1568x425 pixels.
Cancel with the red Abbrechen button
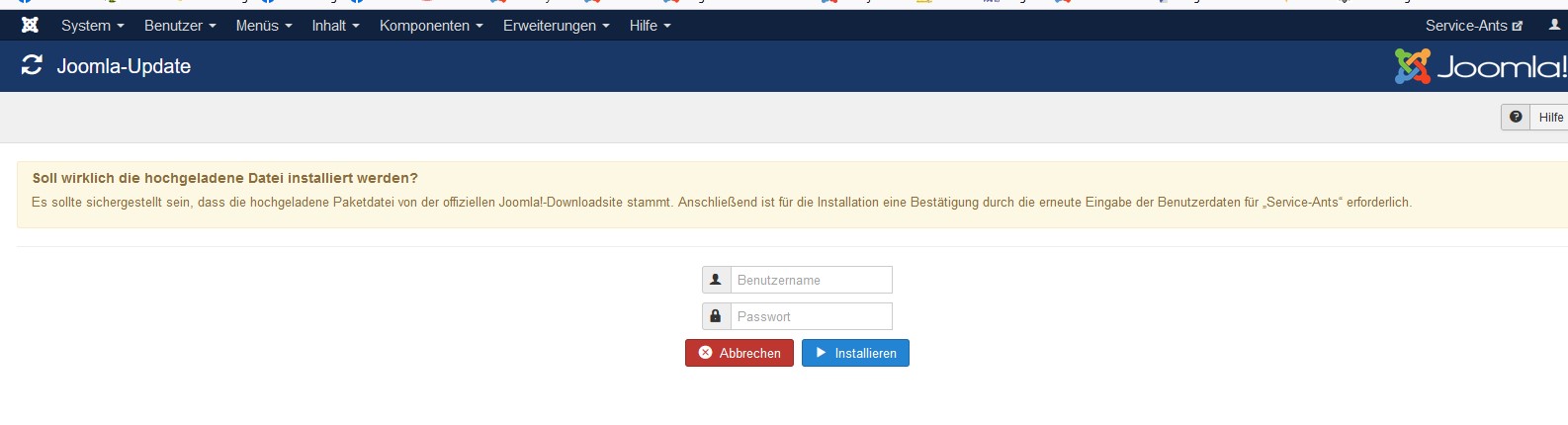(739, 353)
